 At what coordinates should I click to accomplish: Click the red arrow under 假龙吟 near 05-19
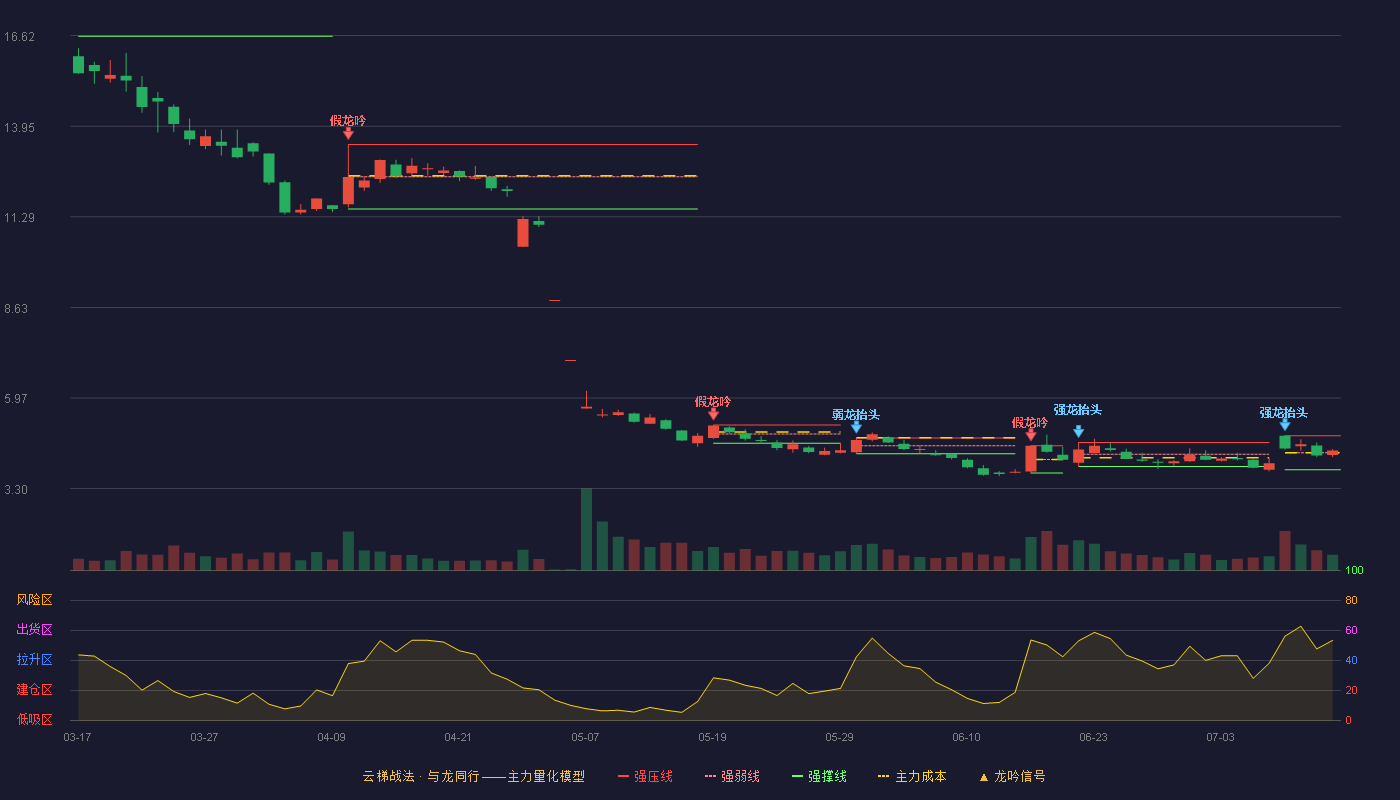coord(713,414)
